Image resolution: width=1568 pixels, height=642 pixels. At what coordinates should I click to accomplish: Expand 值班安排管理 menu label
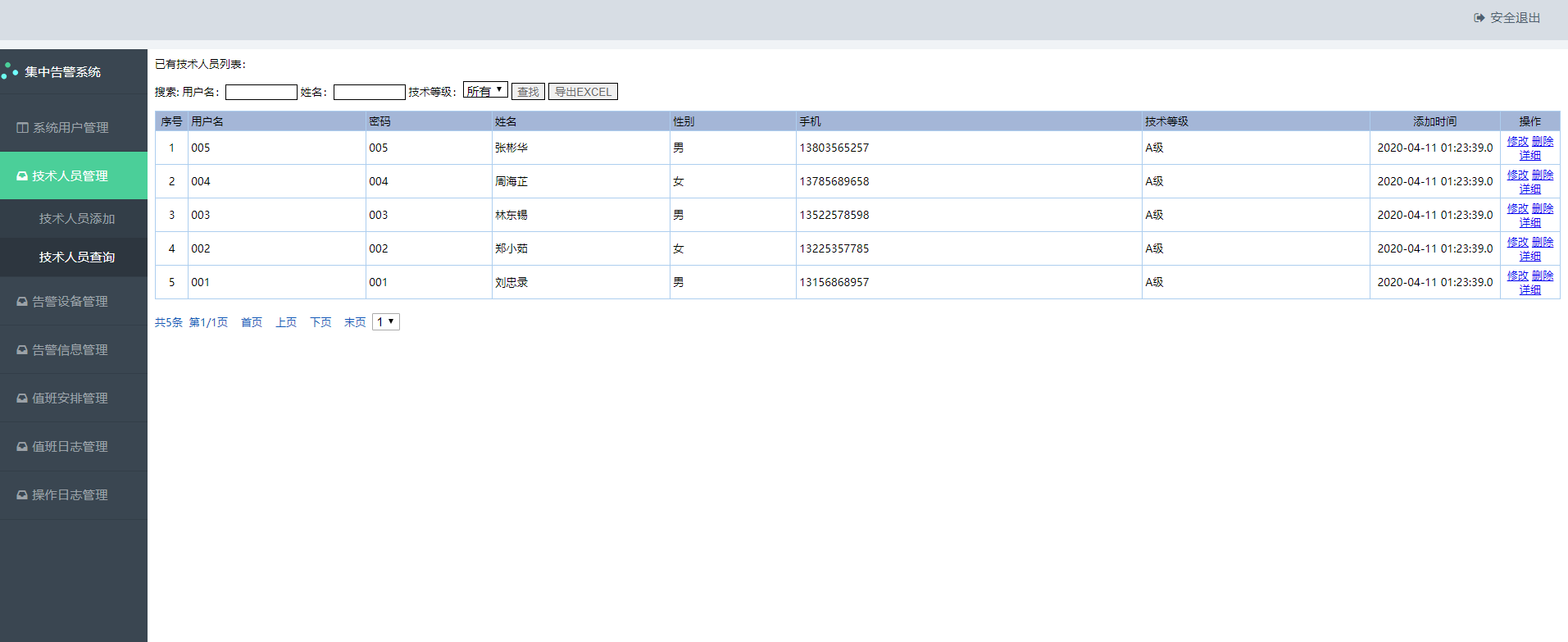click(x=70, y=398)
